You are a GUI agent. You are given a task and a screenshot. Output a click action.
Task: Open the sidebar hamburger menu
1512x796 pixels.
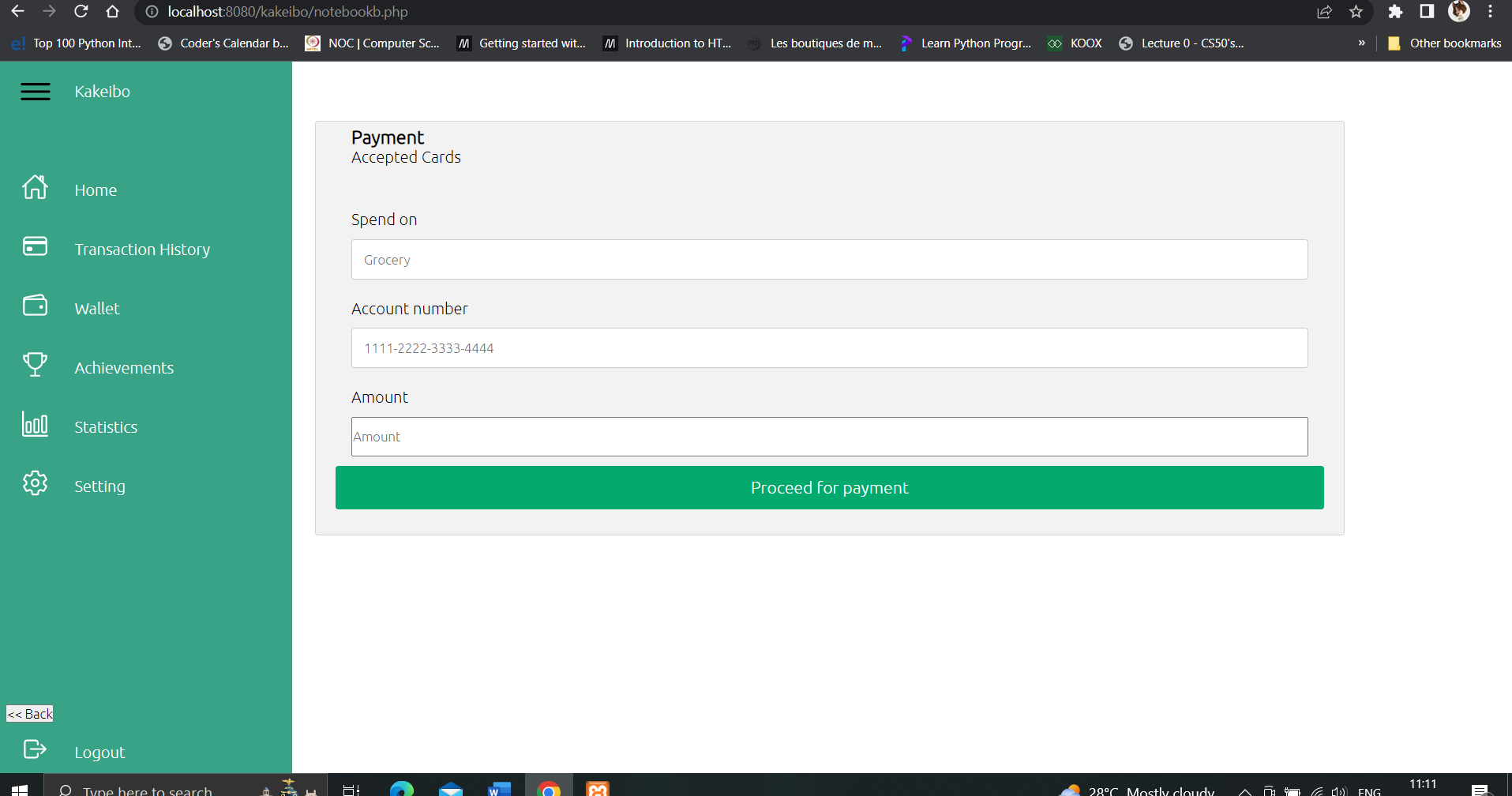point(35,91)
